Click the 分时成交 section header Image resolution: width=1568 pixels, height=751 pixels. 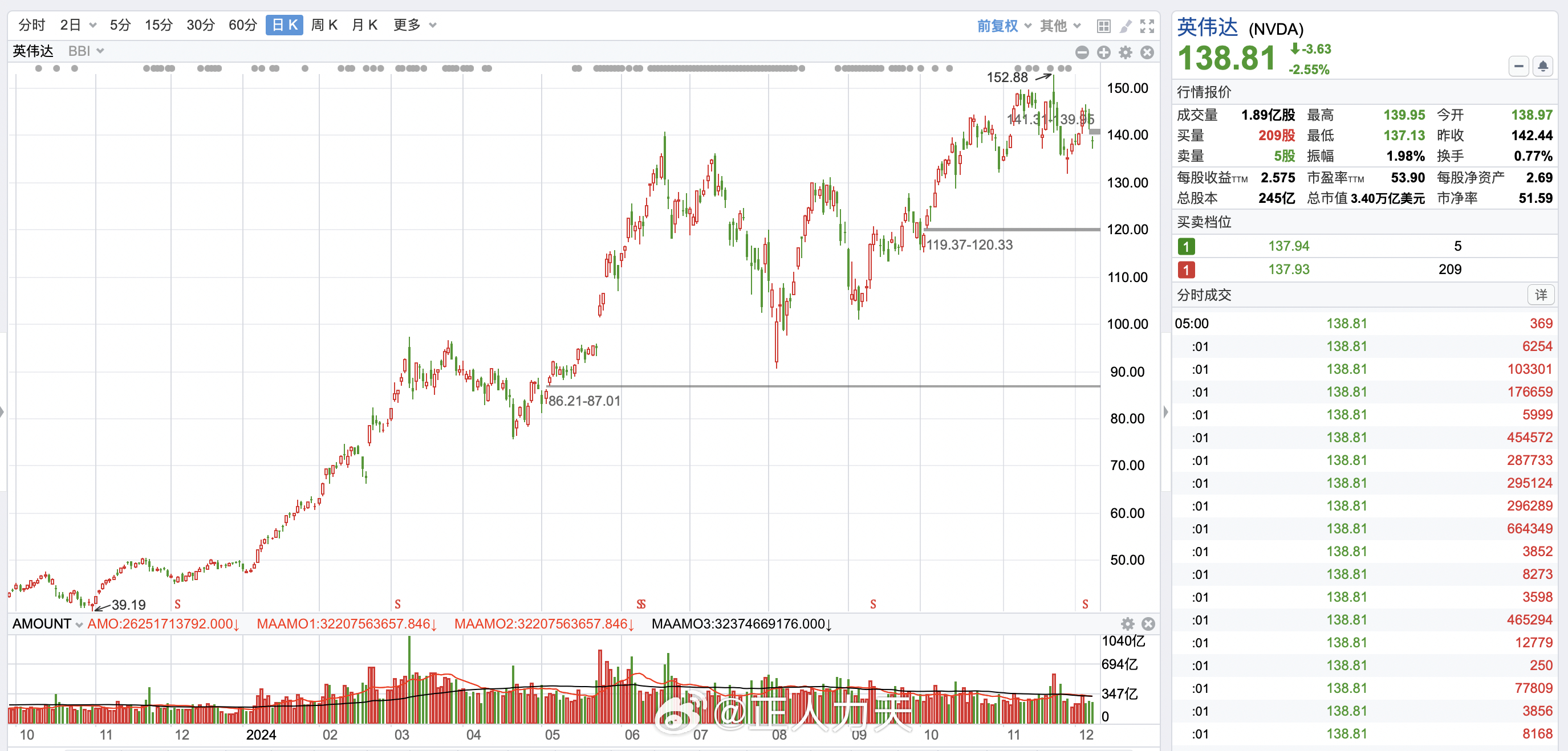coord(1204,295)
